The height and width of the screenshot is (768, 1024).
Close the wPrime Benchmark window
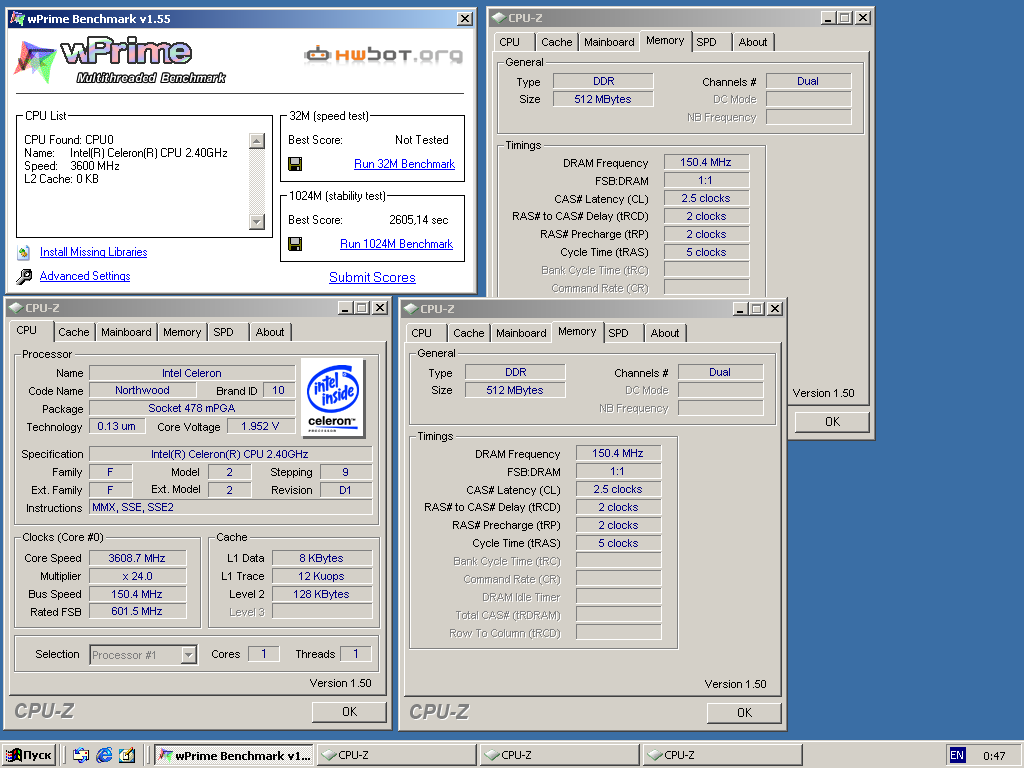tap(464, 19)
